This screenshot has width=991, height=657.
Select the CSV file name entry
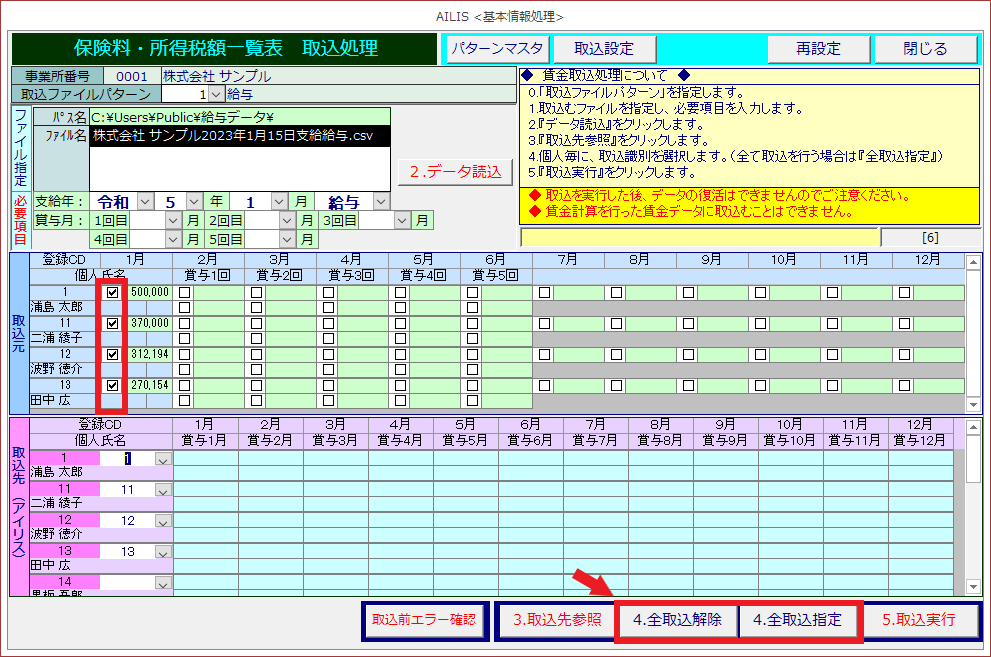[x=240, y=135]
